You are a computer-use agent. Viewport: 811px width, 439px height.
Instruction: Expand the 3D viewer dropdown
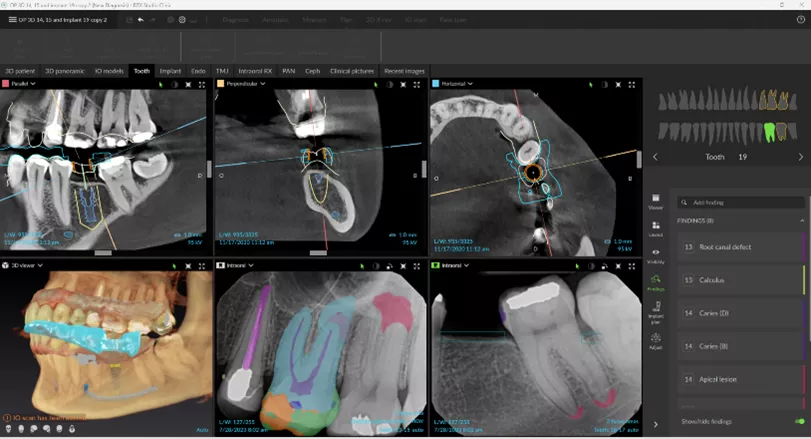[x=41, y=266]
